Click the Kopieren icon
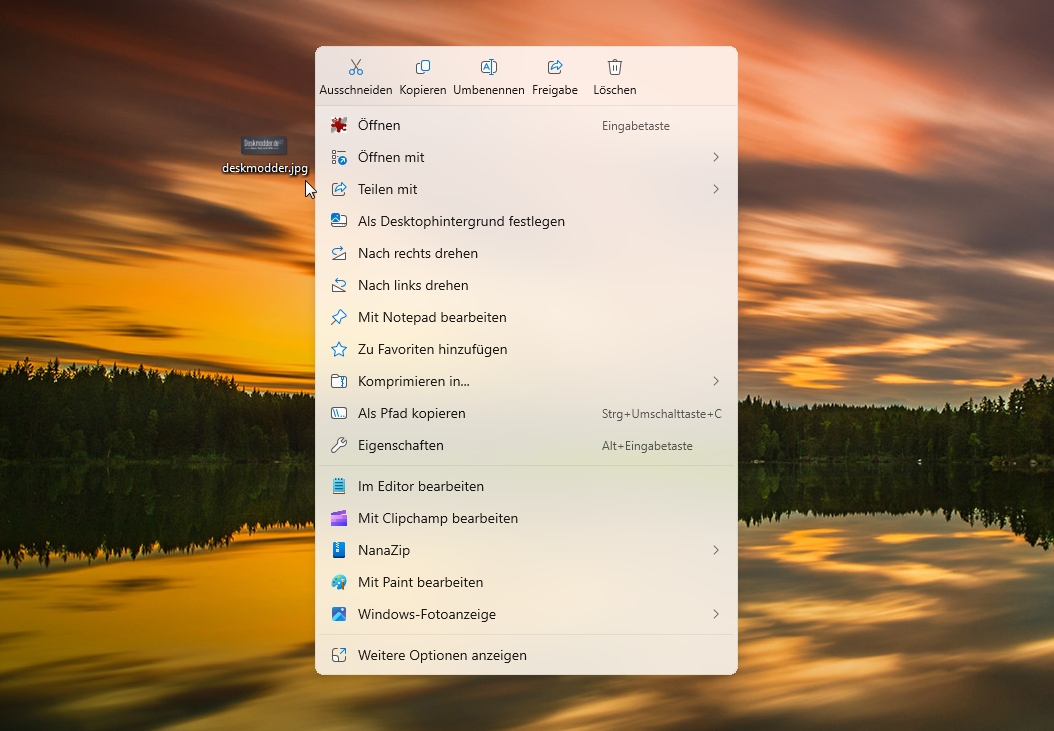This screenshot has width=1054, height=731. click(x=423, y=67)
